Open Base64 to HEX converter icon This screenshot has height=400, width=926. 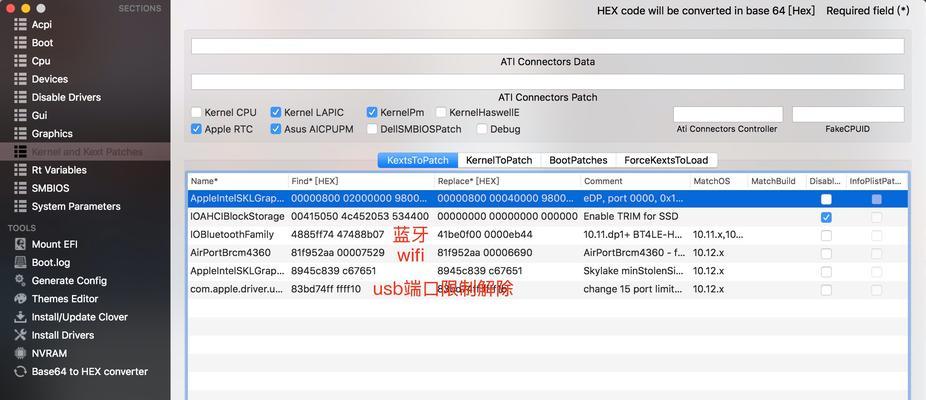point(21,372)
